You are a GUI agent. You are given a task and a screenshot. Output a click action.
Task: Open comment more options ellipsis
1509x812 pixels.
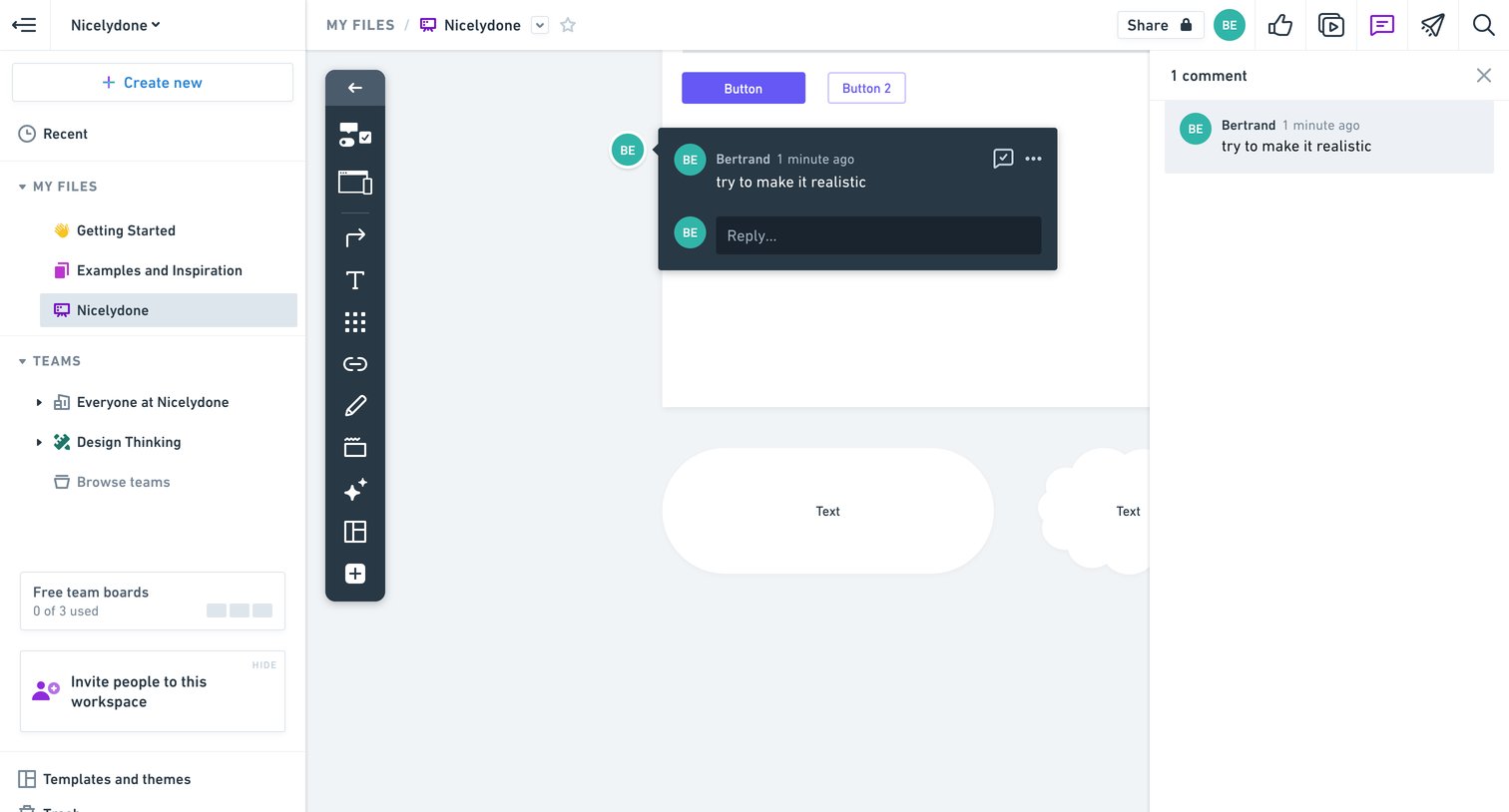coord(1033,159)
